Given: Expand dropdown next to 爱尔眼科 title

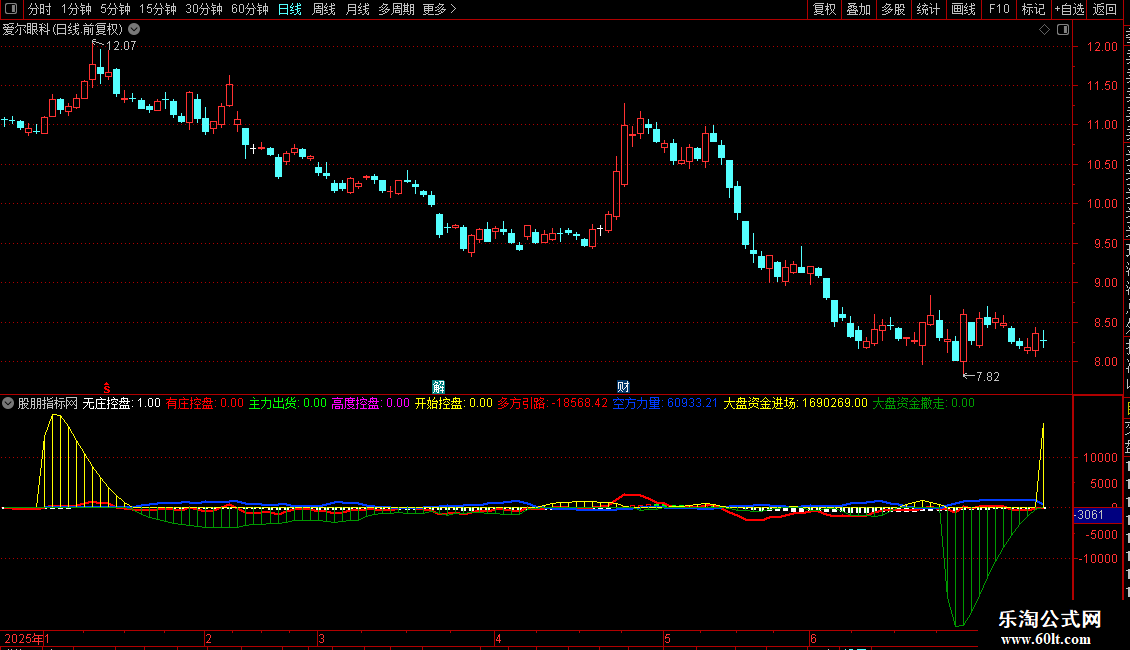Looking at the screenshot, I should click(134, 30).
